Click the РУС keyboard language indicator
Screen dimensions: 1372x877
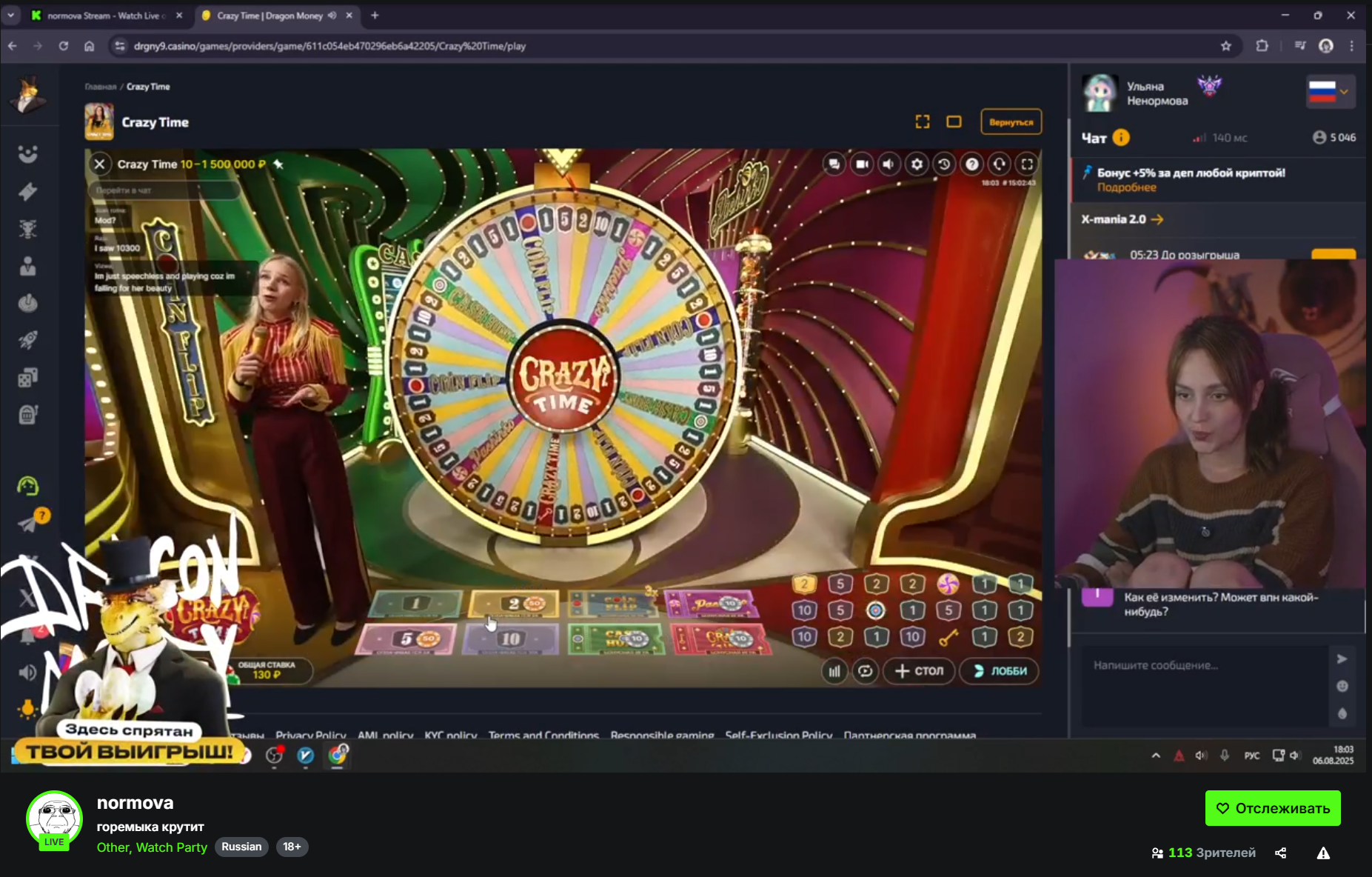[x=1252, y=756]
